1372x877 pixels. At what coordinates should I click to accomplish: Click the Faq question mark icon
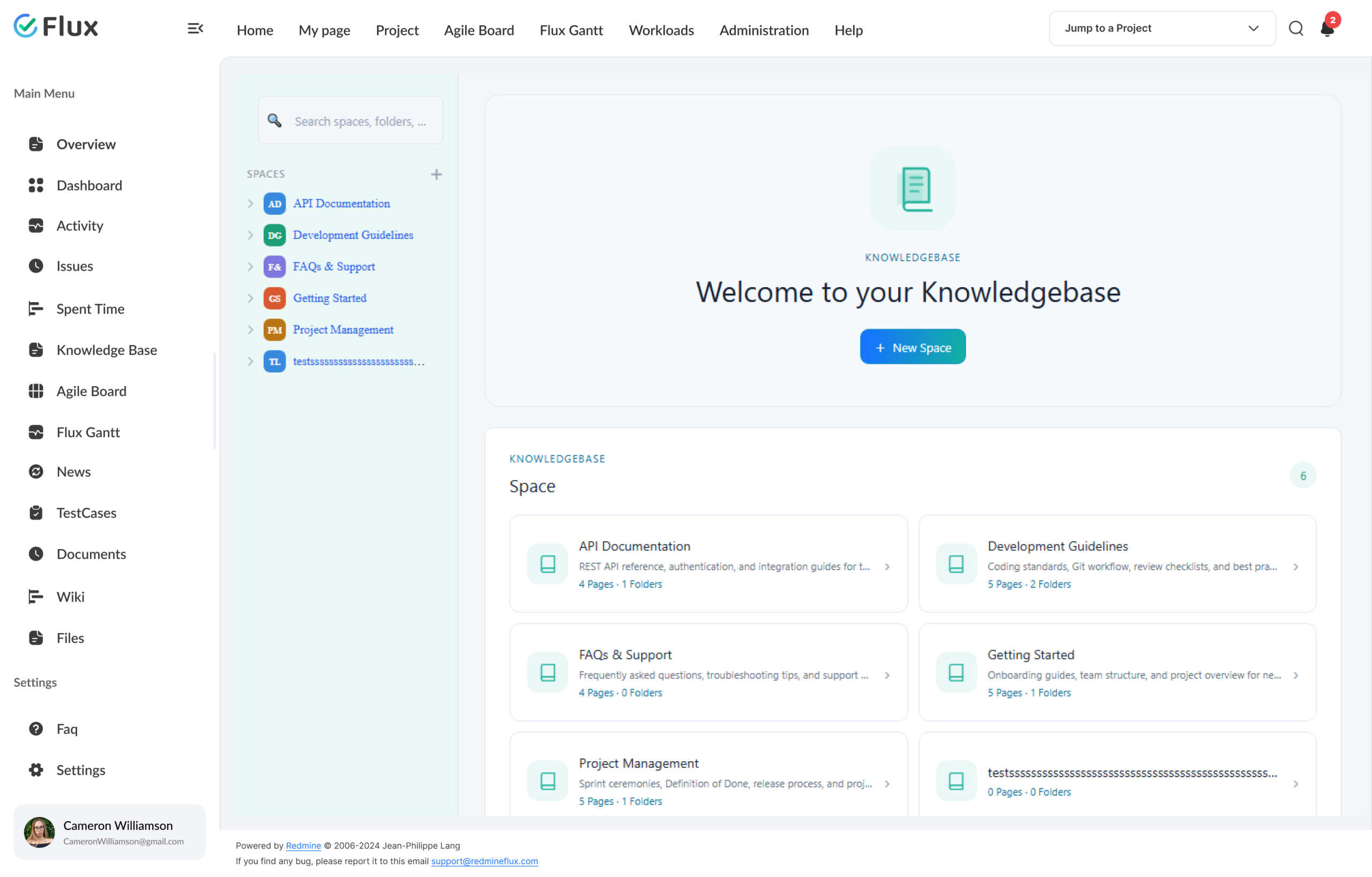click(x=36, y=729)
